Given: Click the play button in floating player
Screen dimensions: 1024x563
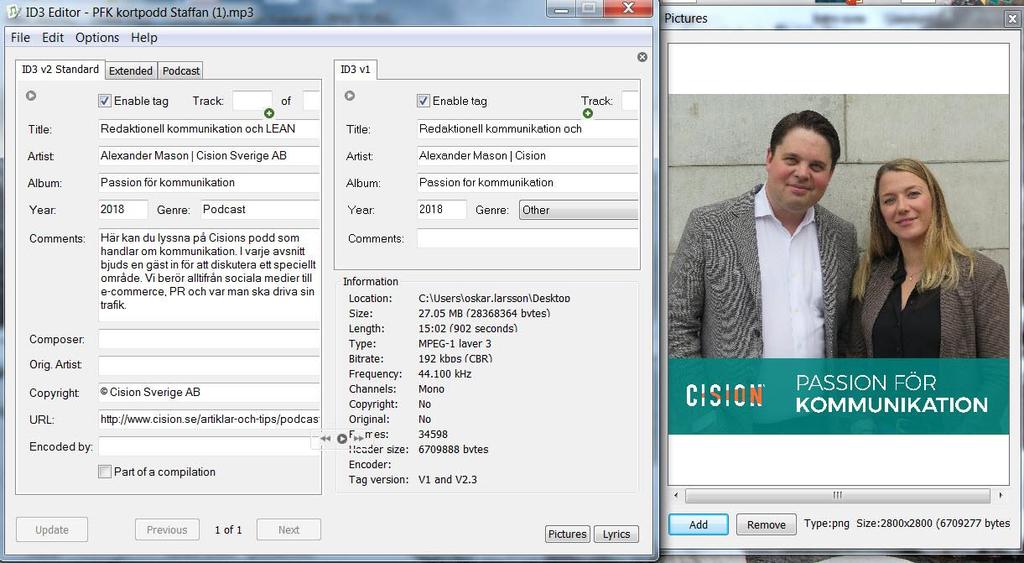Looking at the screenshot, I should pos(342,438).
